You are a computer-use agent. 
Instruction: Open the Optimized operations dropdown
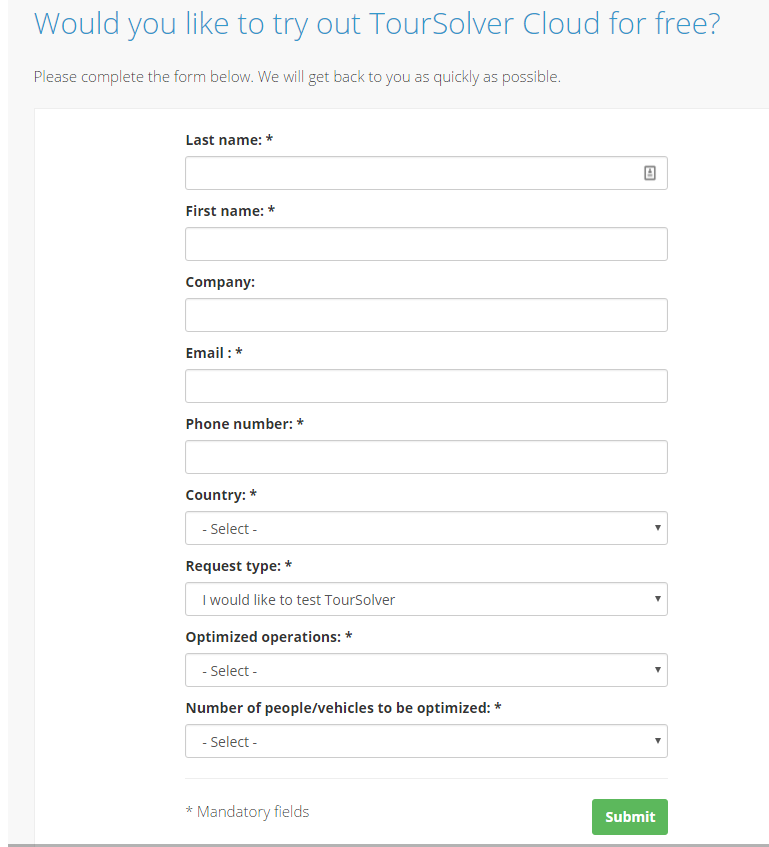click(426, 670)
